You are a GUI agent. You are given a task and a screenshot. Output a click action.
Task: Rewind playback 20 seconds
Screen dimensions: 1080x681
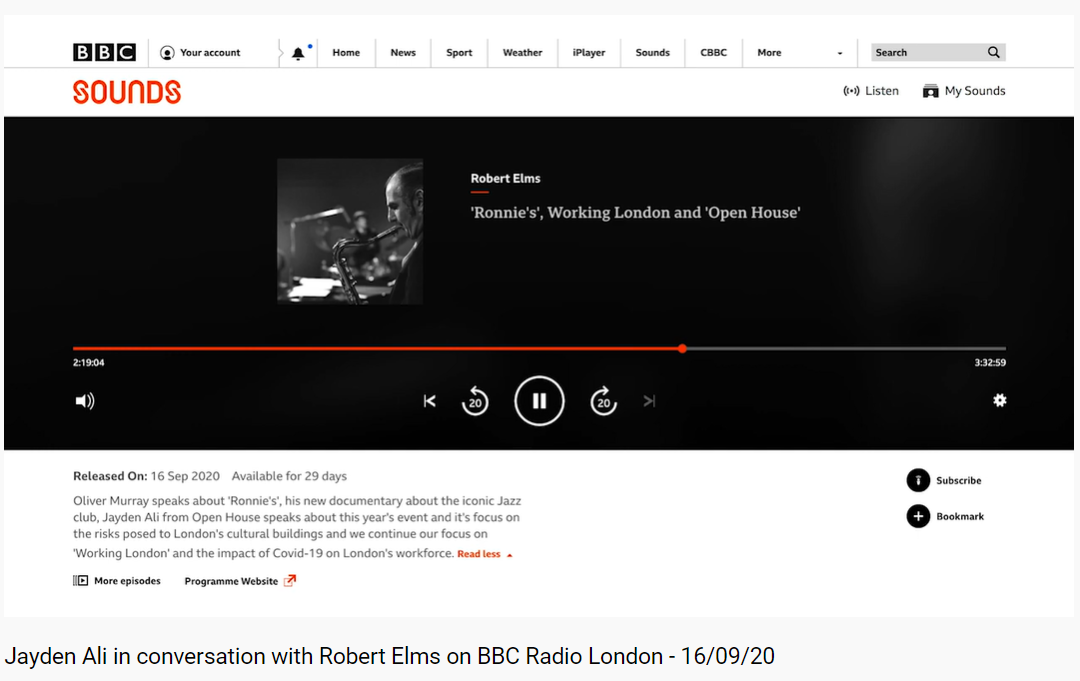(475, 400)
